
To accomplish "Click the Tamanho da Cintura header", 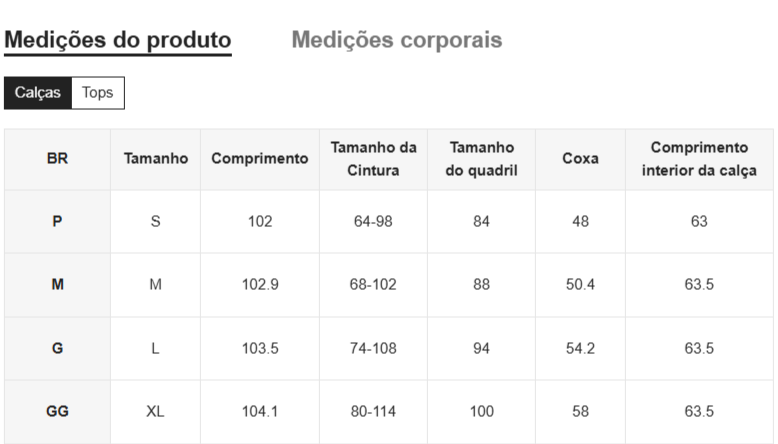I will (373, 159).
